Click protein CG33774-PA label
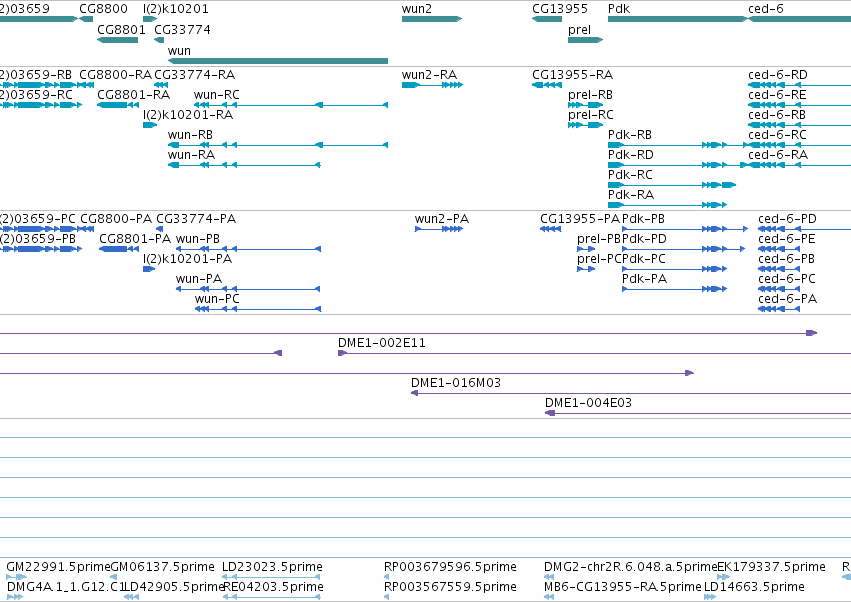This screenshot has height=602, width=851. (x=196, y=219)
